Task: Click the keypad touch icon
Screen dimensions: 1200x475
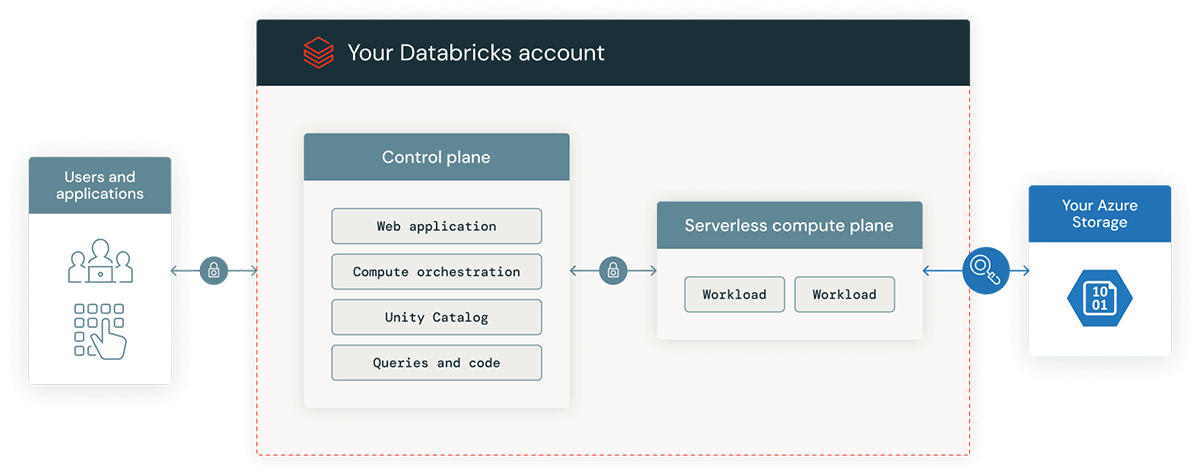Action: 100,330
